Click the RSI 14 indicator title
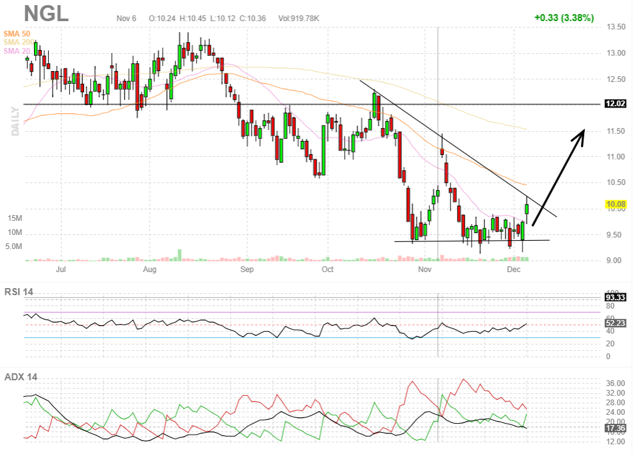Viewport: 640px width, 452px height. (x=19, y=292)
